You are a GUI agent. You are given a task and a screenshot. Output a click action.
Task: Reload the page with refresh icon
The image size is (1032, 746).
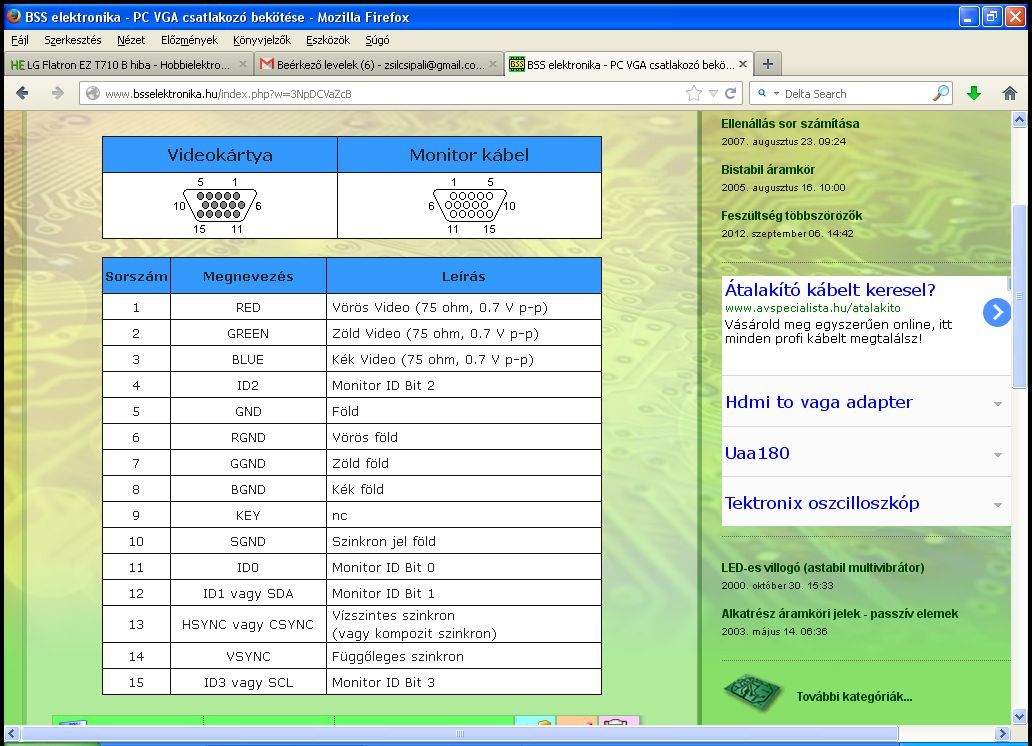coord(731,93)
